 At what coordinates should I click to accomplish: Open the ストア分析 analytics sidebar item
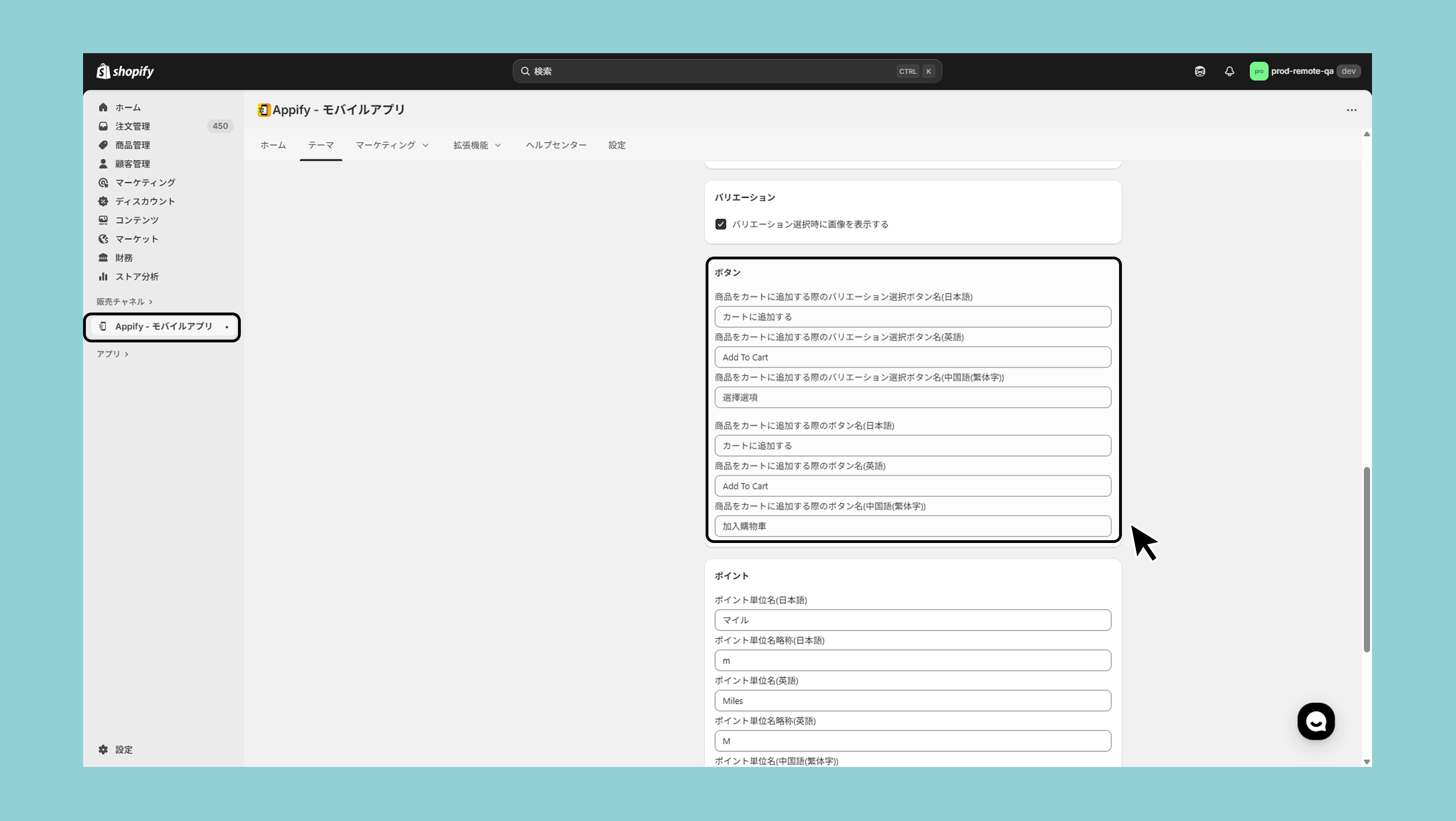[x=137, y=276]
